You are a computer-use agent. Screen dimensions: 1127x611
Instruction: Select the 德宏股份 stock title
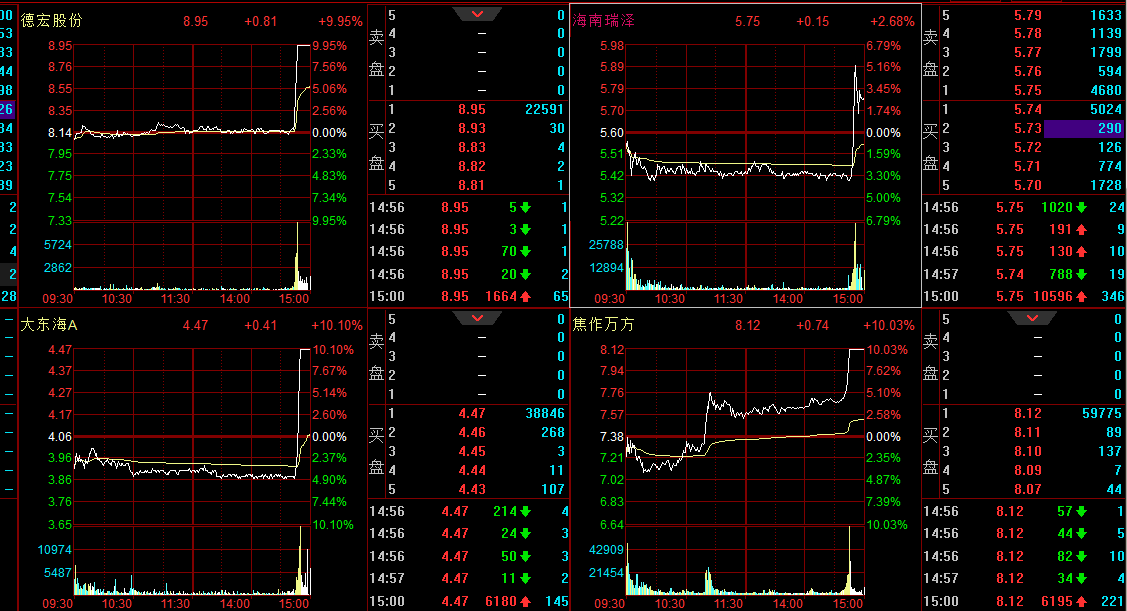(51, 21)
